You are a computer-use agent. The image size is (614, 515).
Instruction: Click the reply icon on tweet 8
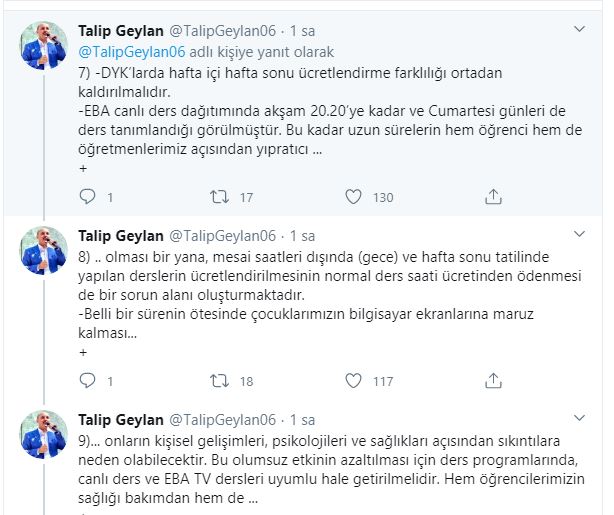click(86, 381)
